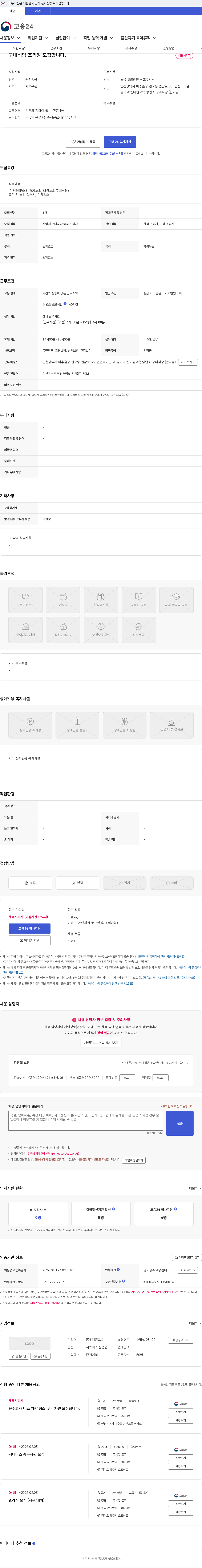
Task: Expand the 직업 능력 개발 menu
Action: [98, 38]
